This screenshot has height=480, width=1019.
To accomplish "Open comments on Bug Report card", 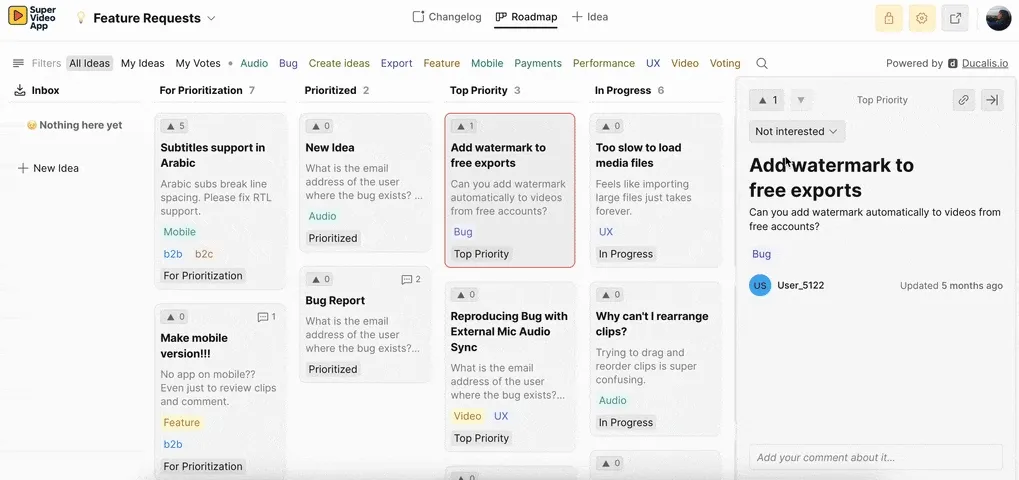I will point(410,280).
